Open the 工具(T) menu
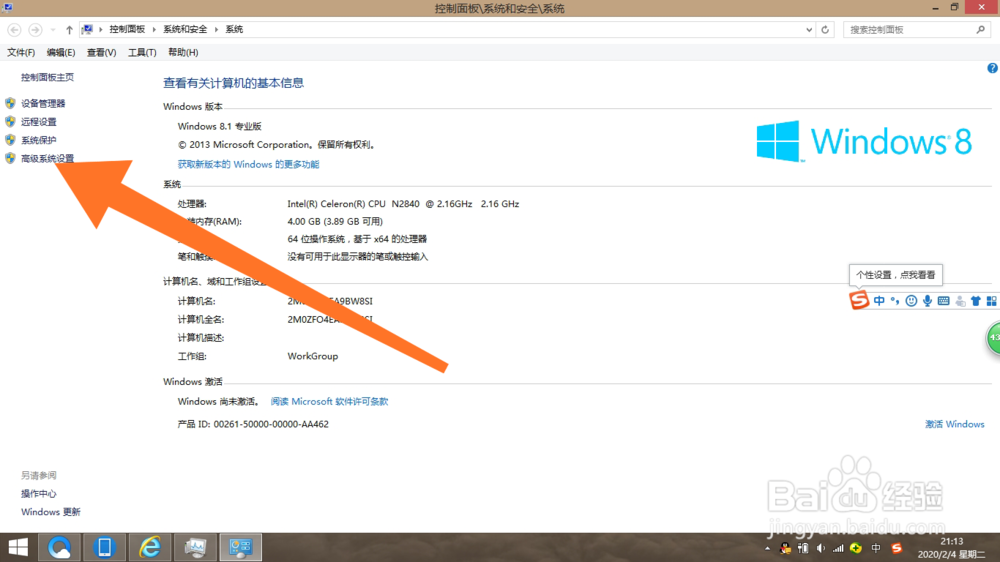 click(142, 53)
